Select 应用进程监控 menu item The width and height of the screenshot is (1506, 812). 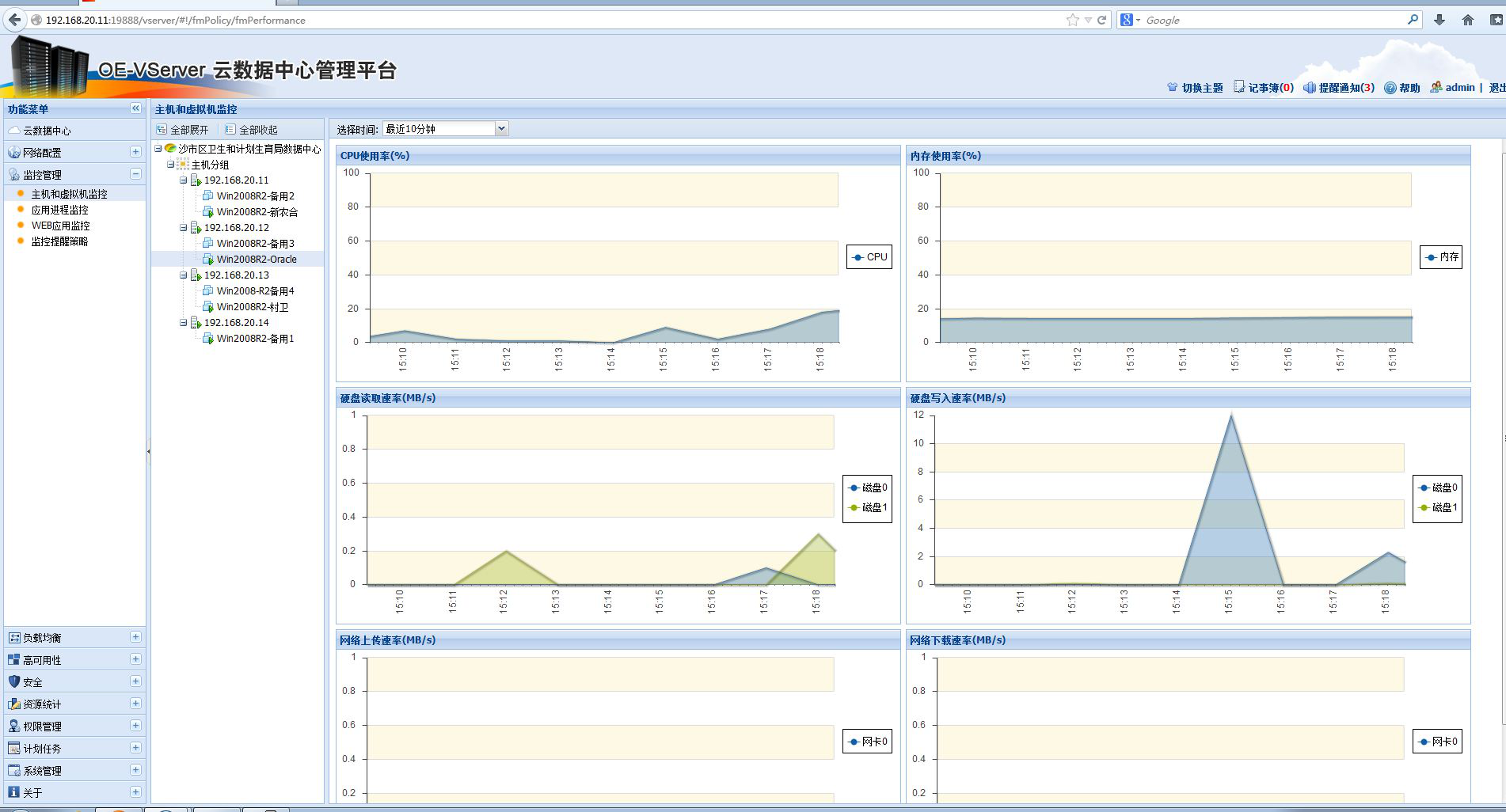point(59,210)
